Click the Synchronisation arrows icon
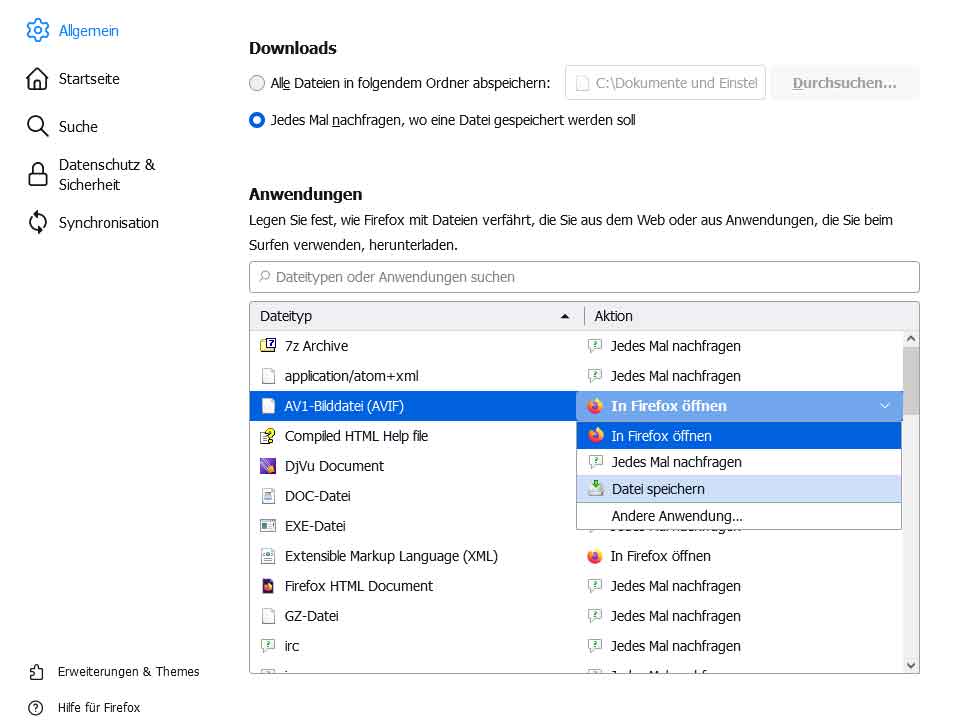This screenshot has width=962, height=720. click(x=37, y=222)
